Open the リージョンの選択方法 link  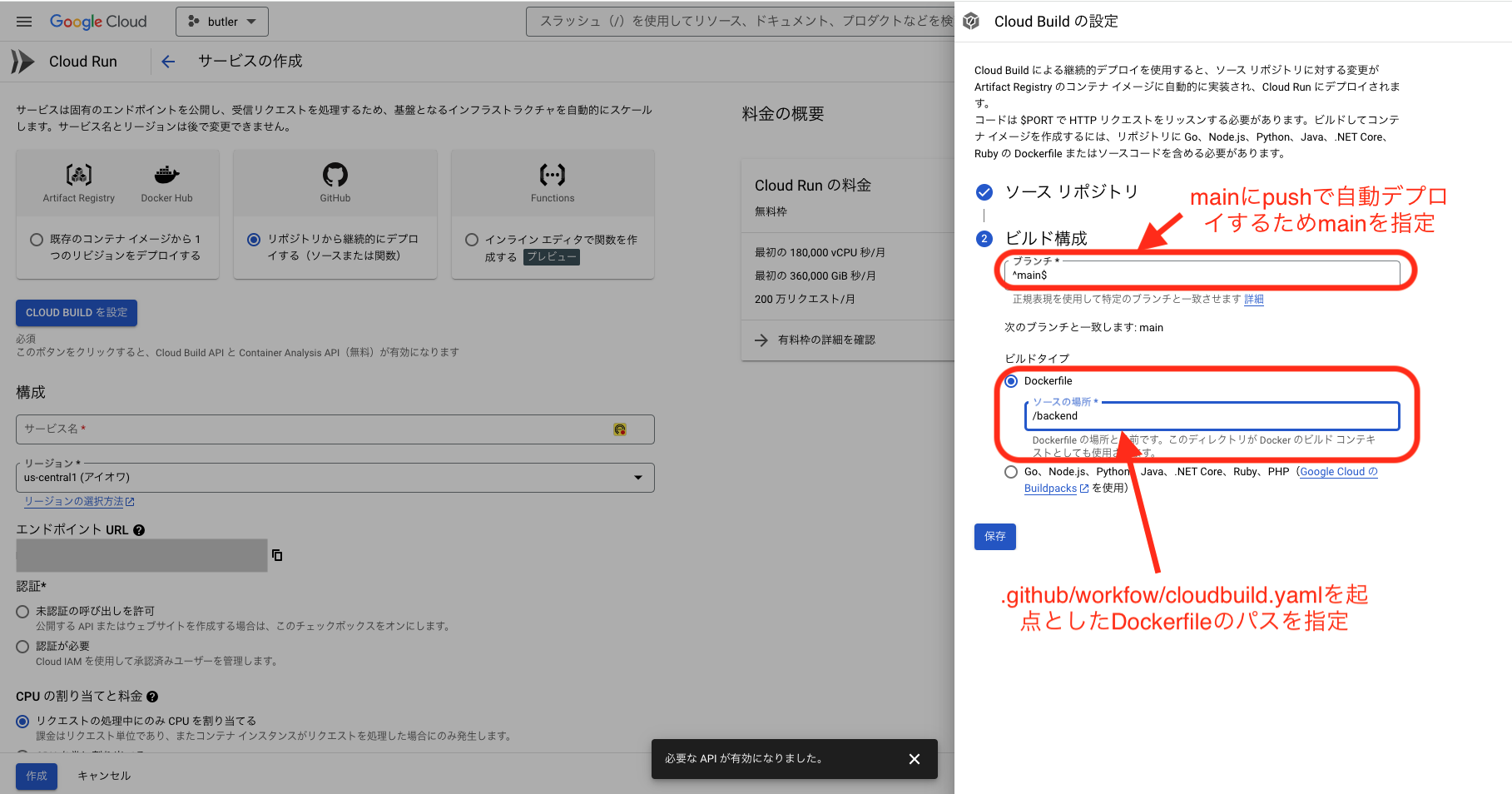[79, 502]
